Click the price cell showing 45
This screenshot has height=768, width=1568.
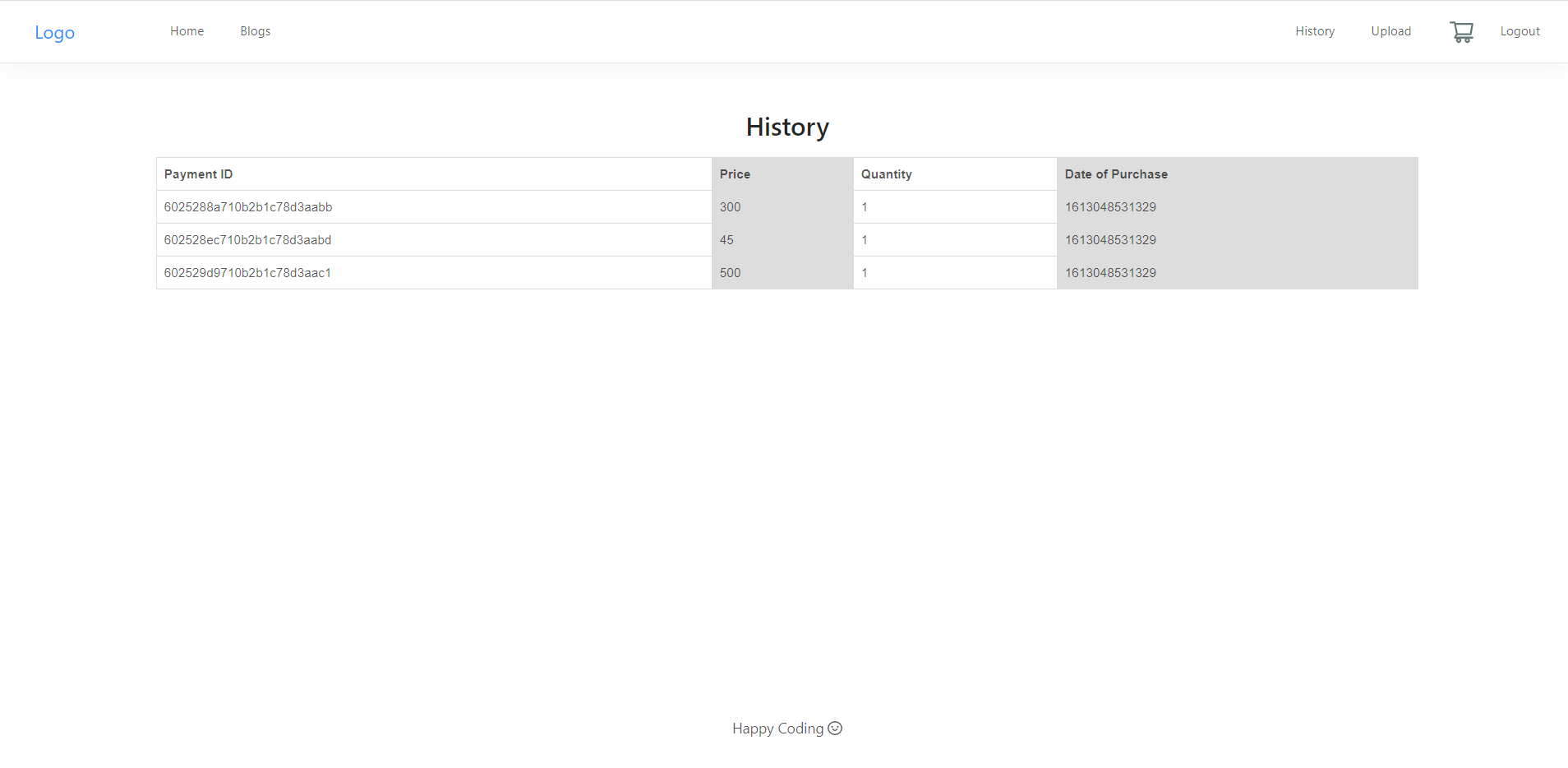click(x=726, y=239)
